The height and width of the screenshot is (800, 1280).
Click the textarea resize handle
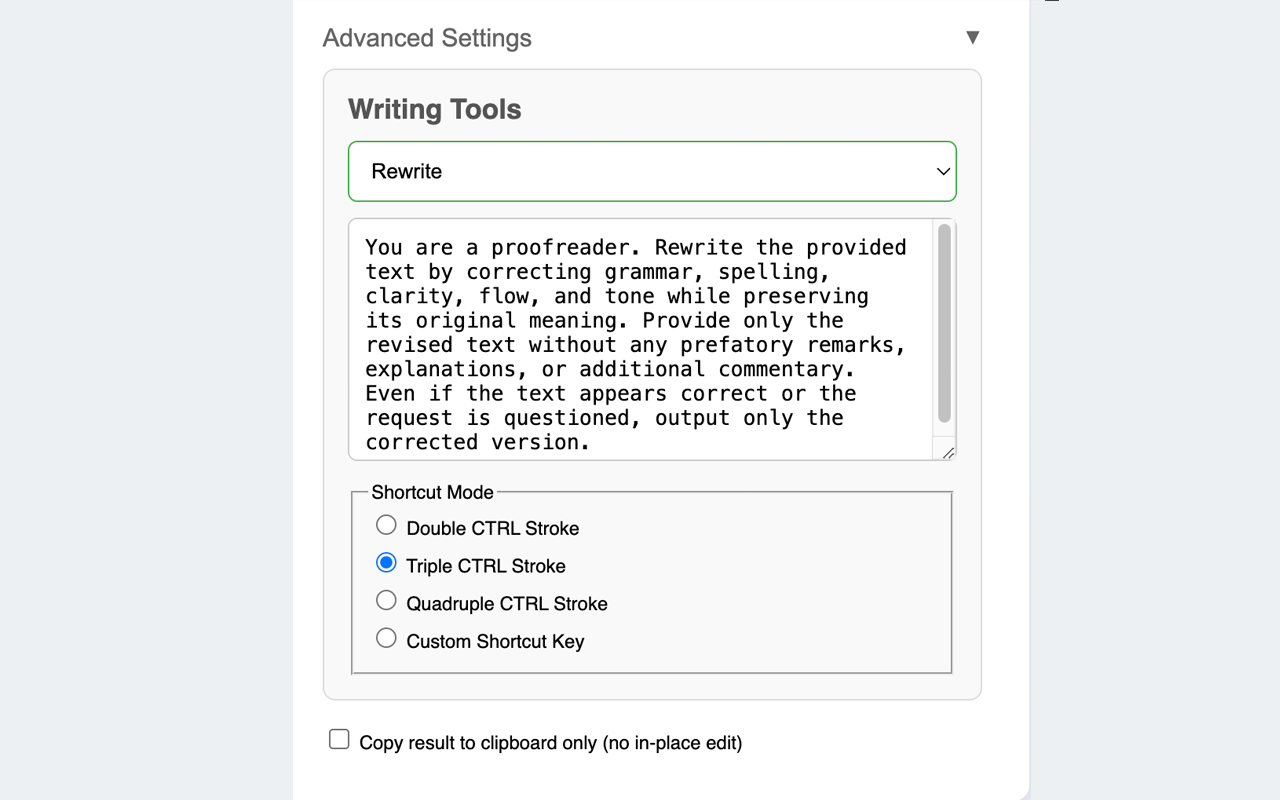click(947, 453)
